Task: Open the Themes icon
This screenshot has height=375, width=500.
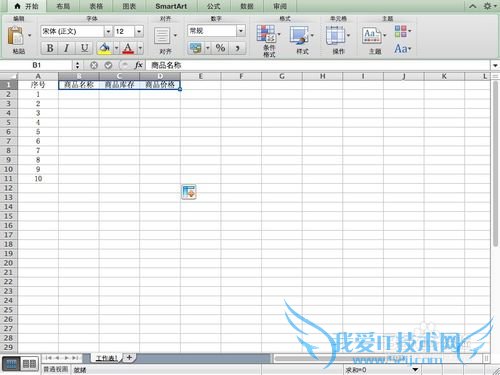Action: click(371, 36)
